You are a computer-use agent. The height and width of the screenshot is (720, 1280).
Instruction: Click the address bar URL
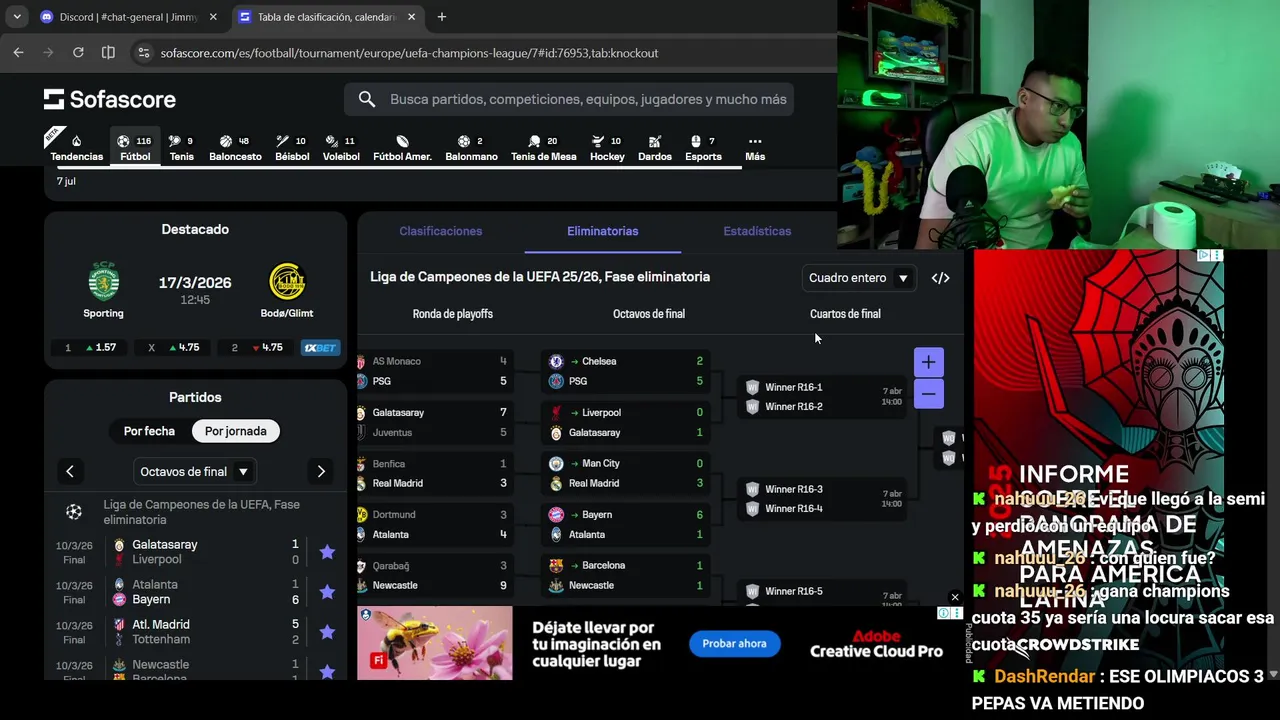409,53
